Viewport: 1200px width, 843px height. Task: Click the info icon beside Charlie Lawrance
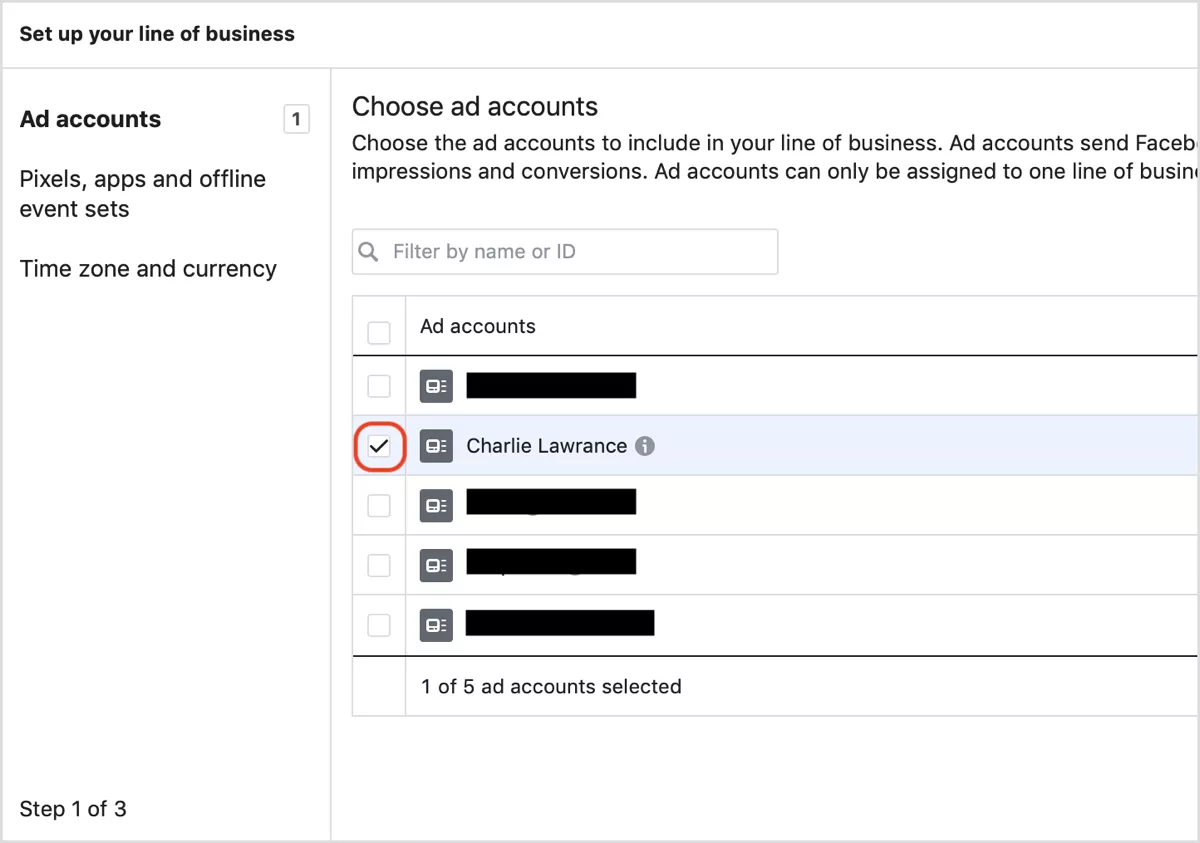point(645,446)
